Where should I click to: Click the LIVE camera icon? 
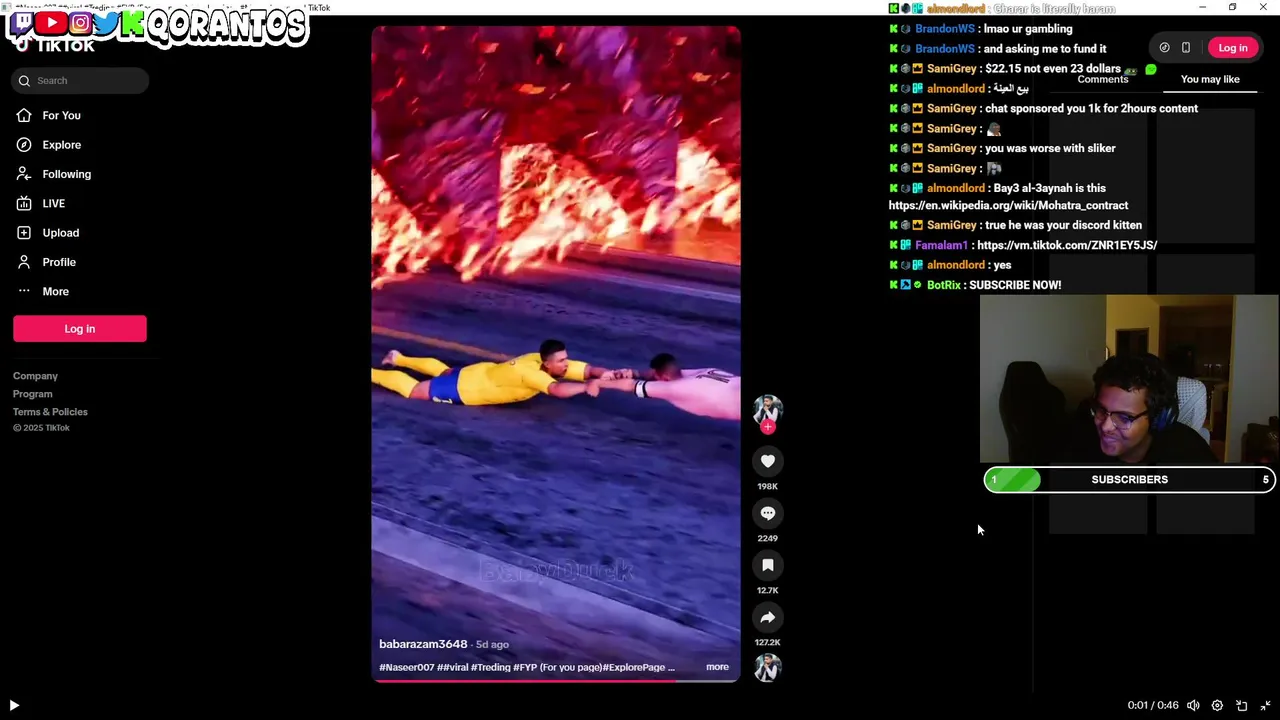click(24, 203)
